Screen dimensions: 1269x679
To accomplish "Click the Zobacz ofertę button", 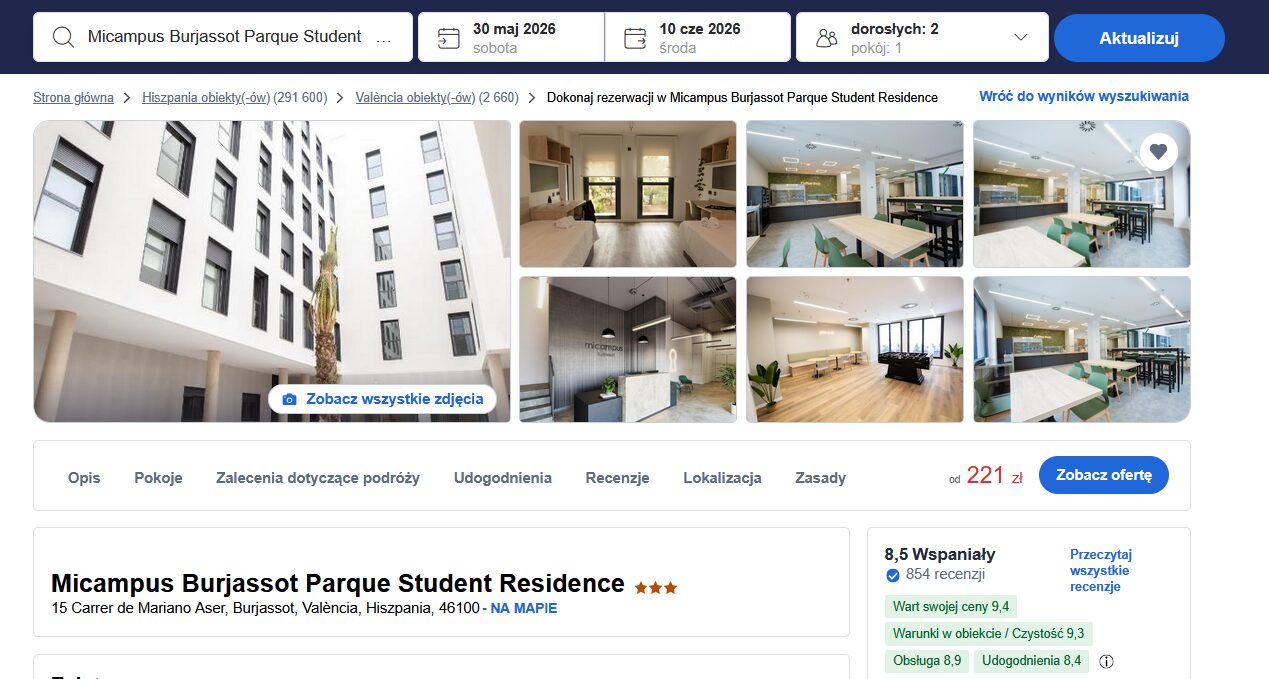I will [1104, 475].
